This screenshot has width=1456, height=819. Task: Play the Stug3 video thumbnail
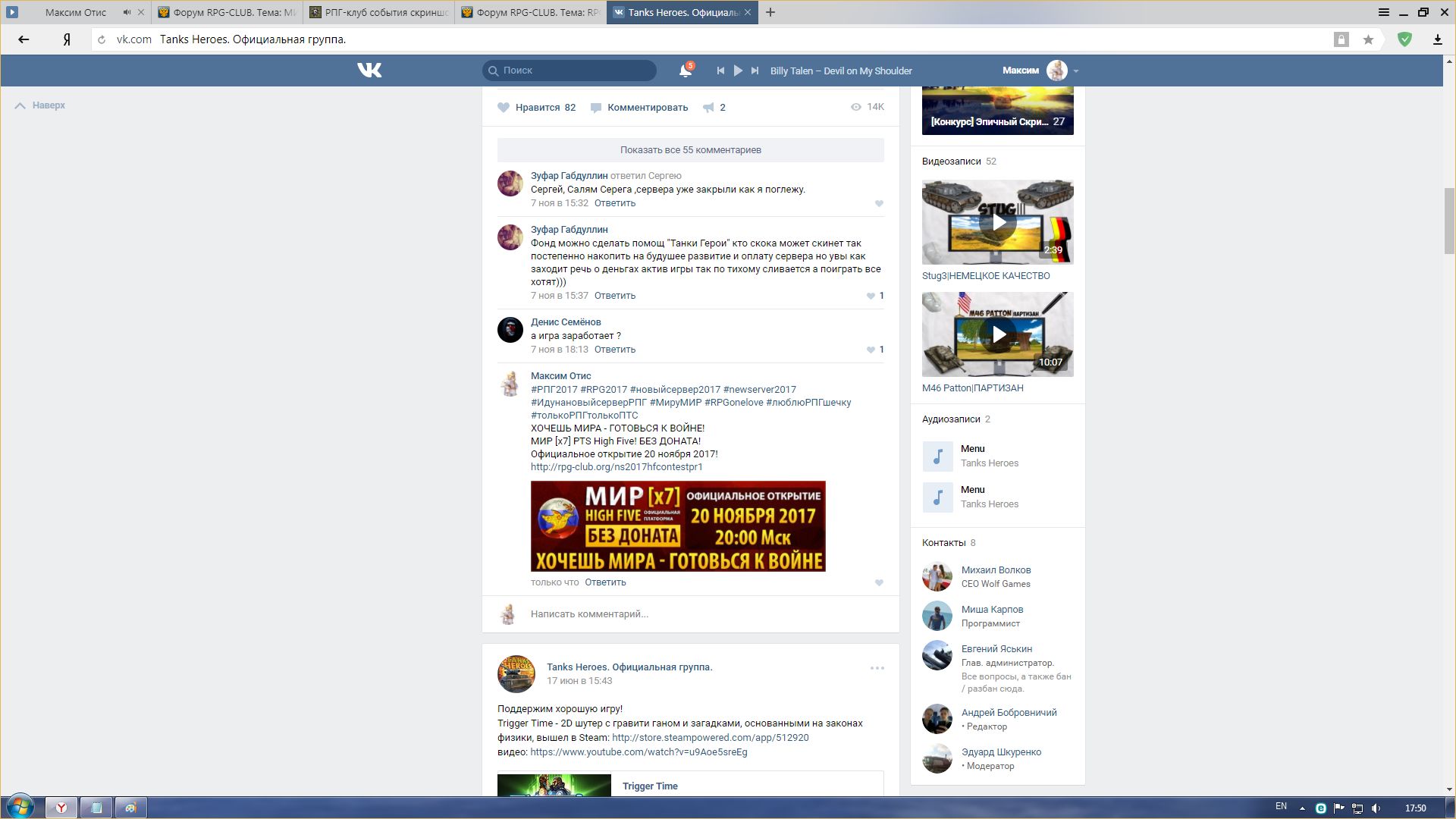point(998,222)
